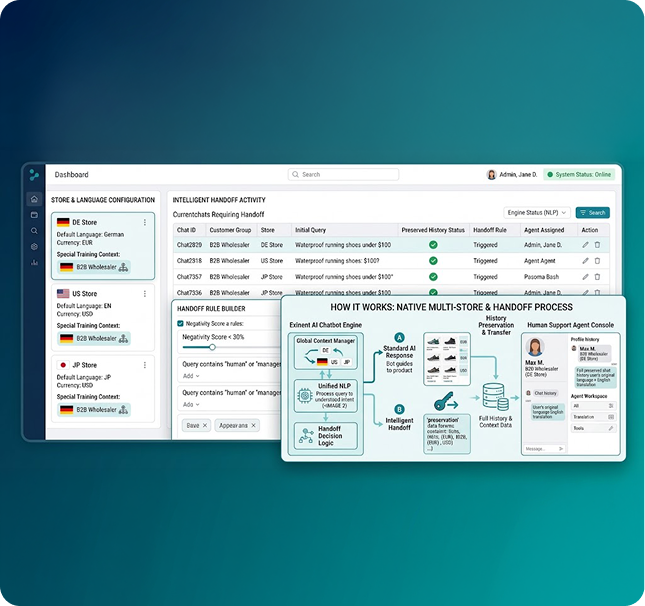The image size is (645, 606).
Task: Remove the Bave tag with its X
Action: click(205, 425)
